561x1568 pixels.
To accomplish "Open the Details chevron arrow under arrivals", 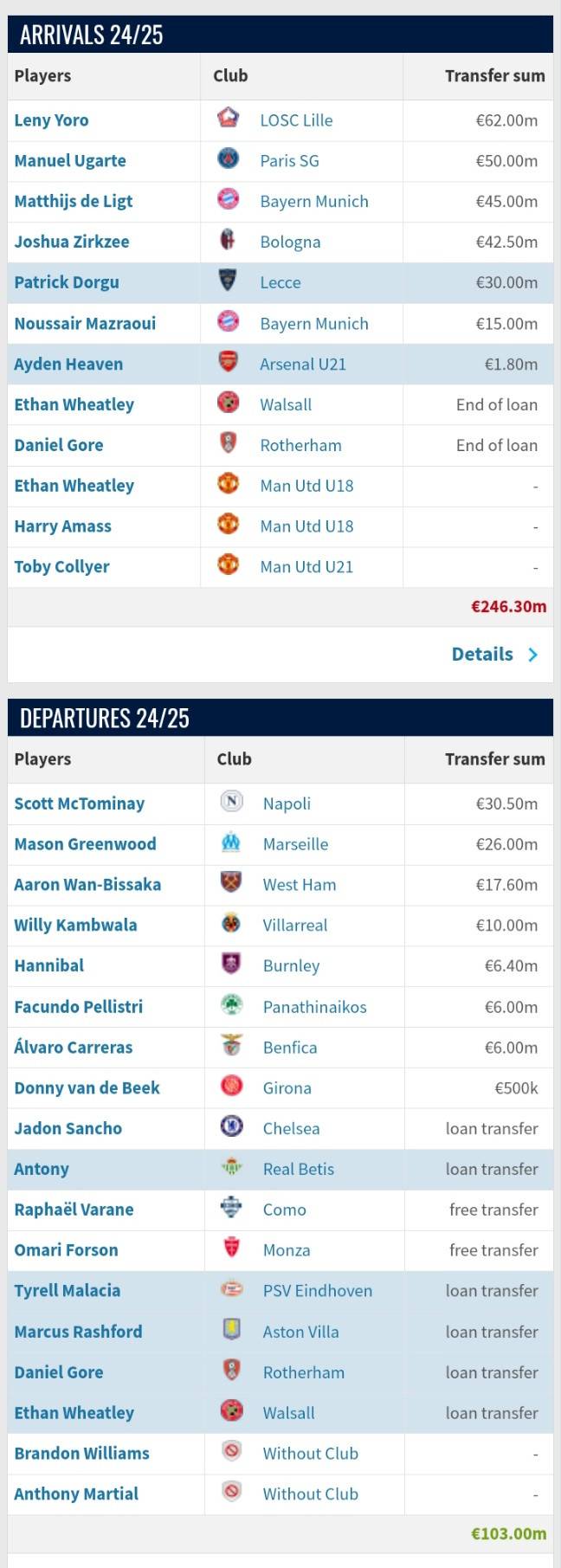I will click(x=532, y=655).
